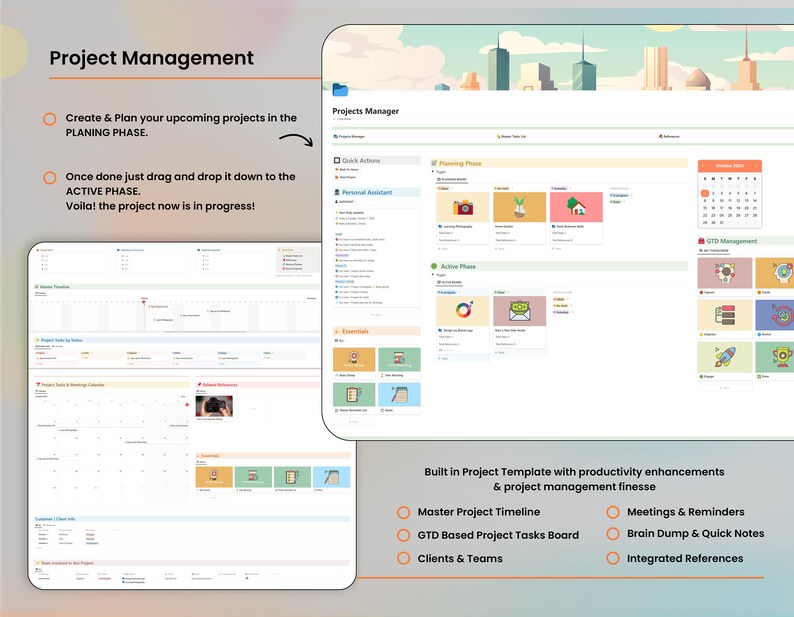Click the blue folder page icon

point(340,90)
